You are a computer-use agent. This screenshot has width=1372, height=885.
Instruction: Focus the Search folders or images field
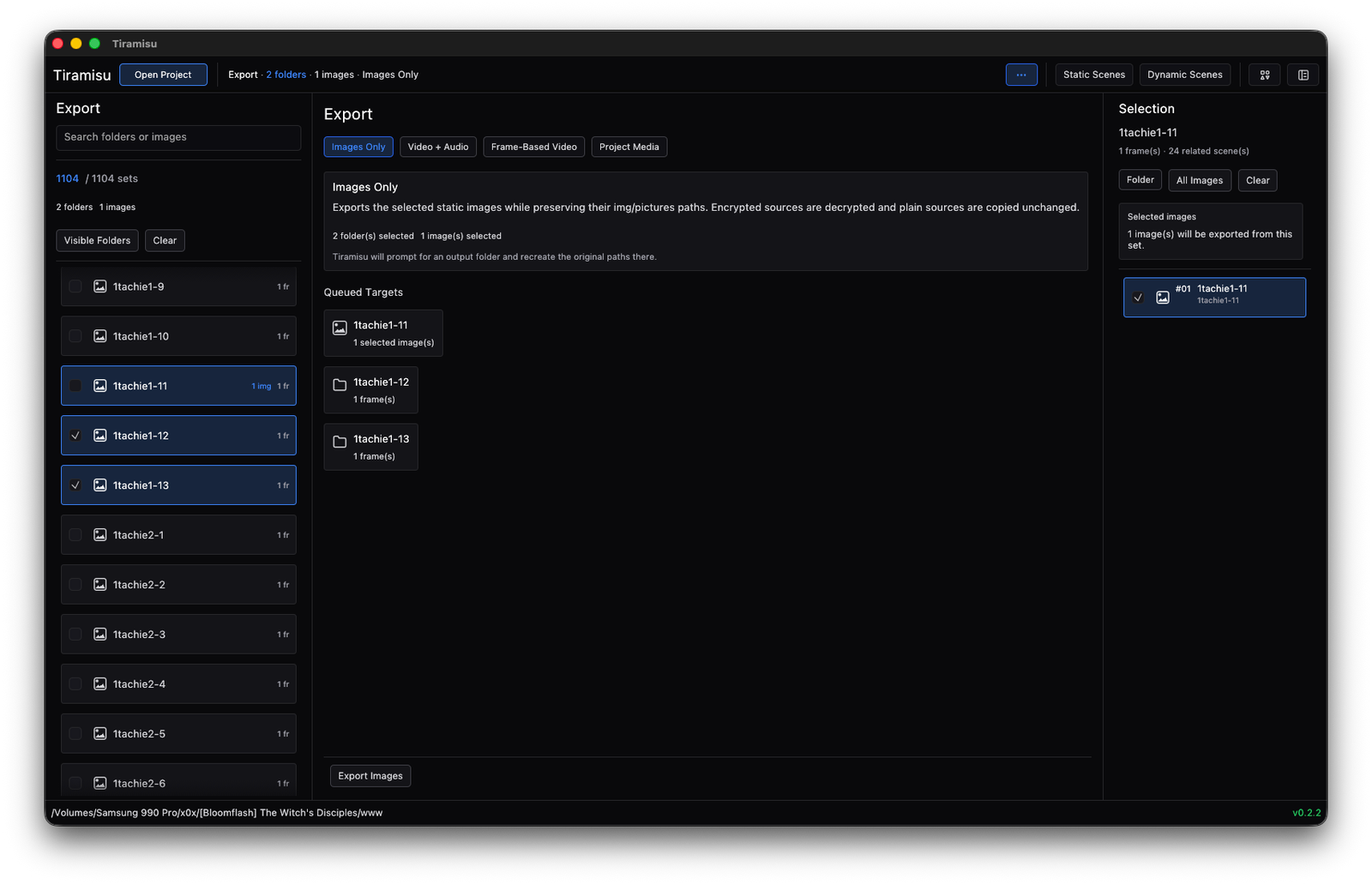[x=178, y=137]
